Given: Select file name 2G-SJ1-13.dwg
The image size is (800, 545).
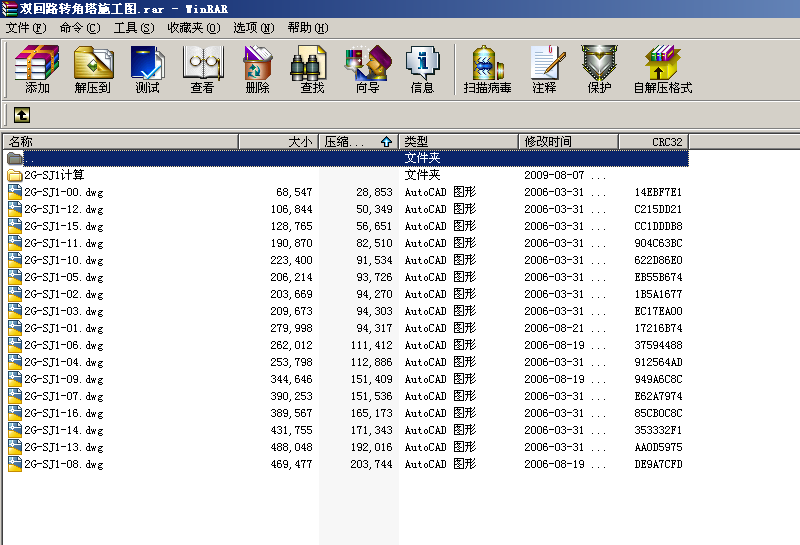Looking at the screenshot, I should (64, 447).
